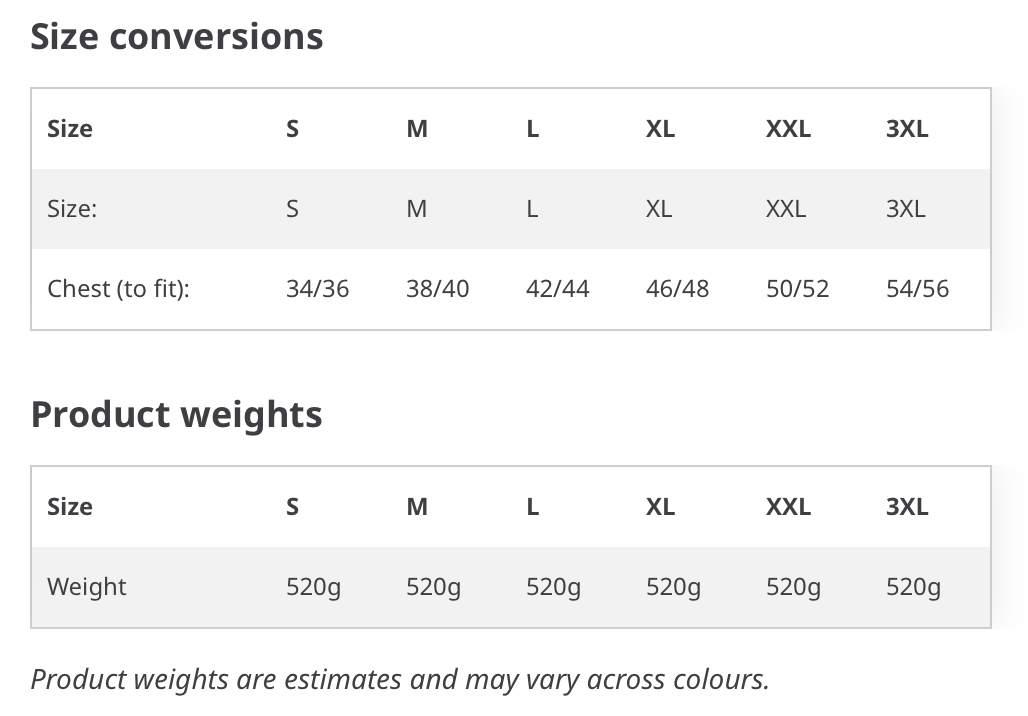Click the Size conversions heading

[x=177, y=36]
